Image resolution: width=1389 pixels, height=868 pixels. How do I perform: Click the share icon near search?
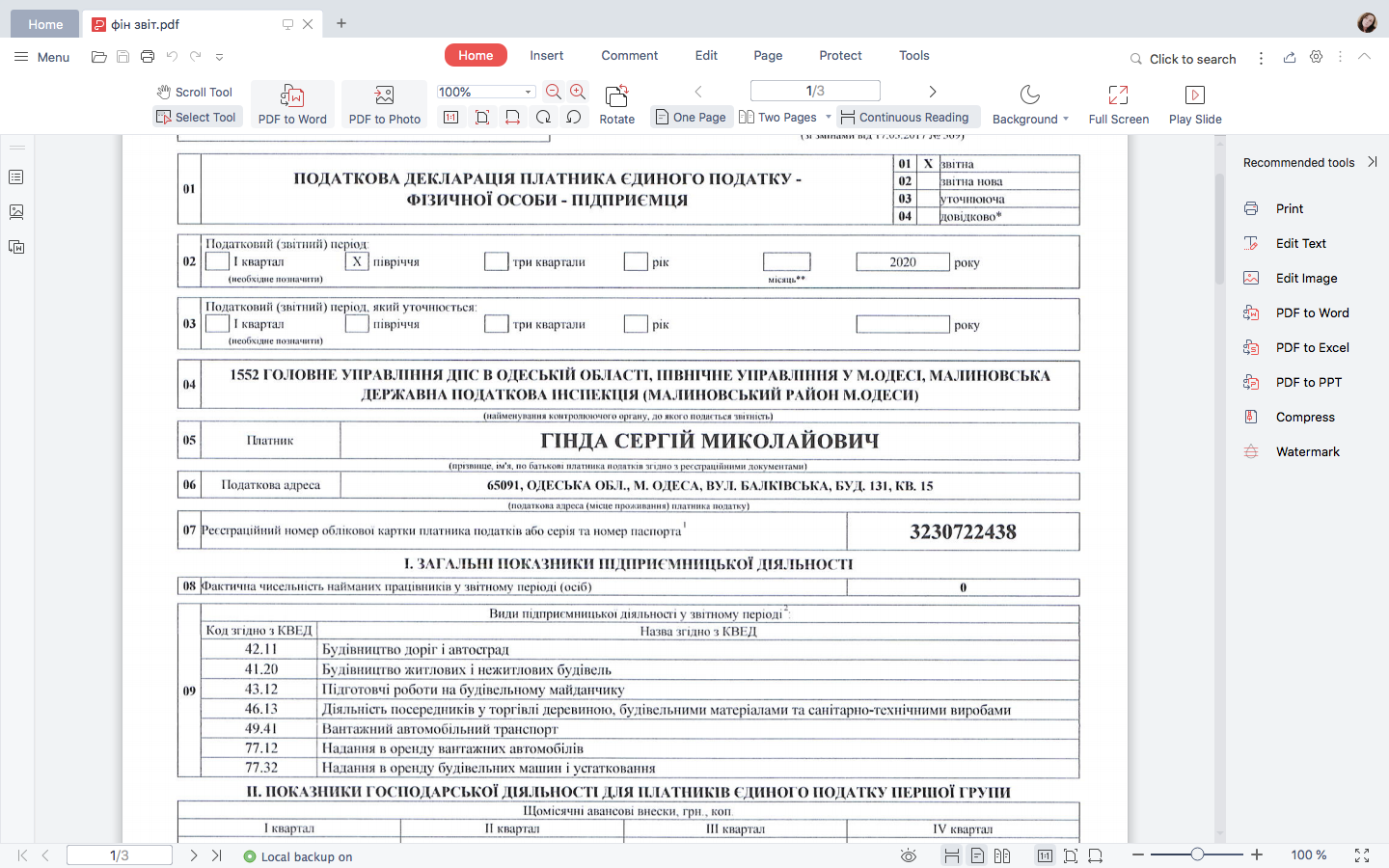[x=1290, y=58]
